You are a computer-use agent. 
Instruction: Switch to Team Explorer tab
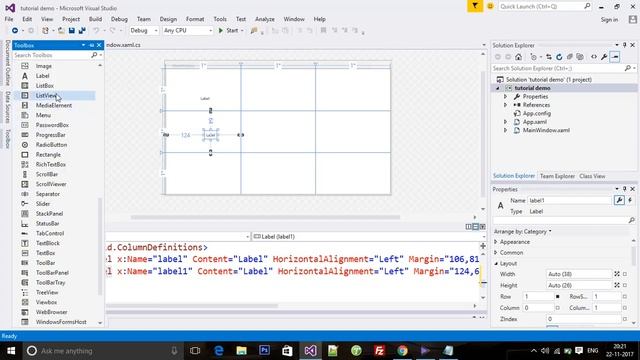(x=557, y=176)
